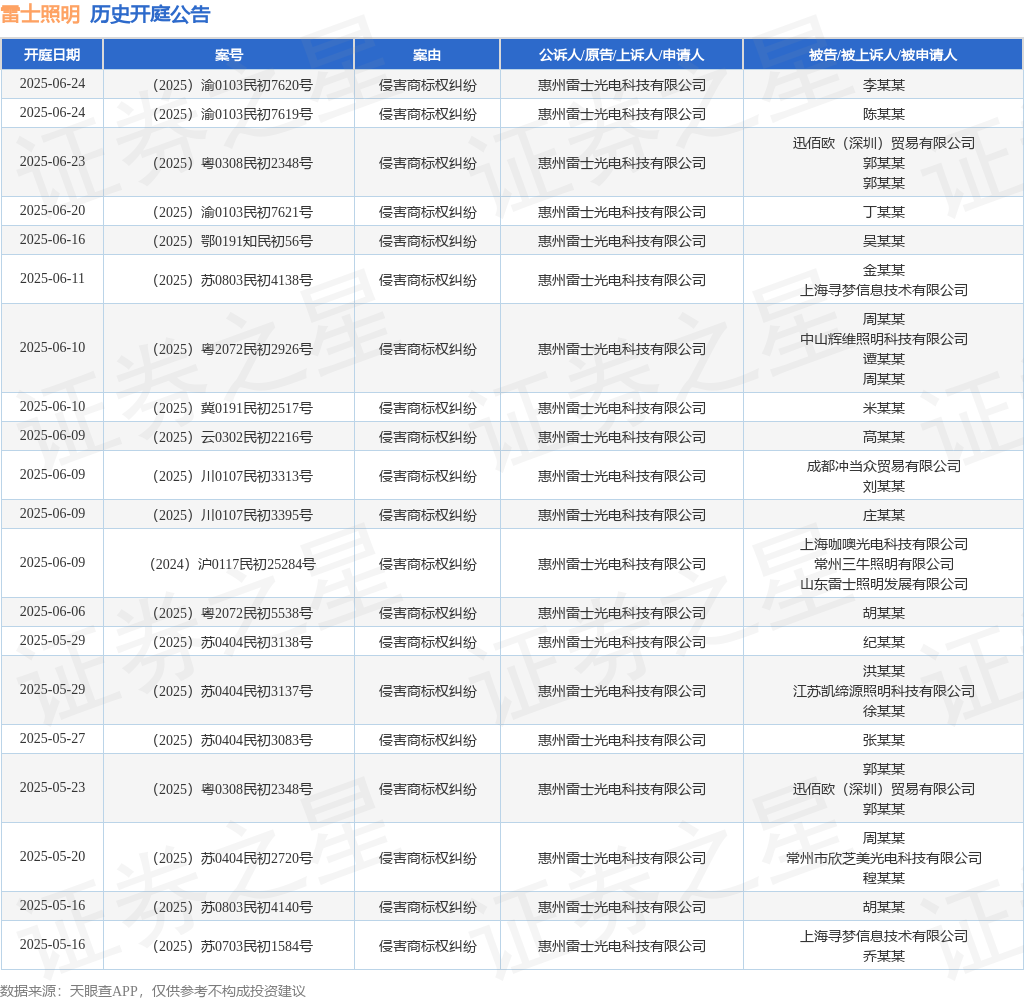Click 粤0308民初2348号 in the 2025-05-23 row
This screenshot has width=1024, height=1000.
pos(232,789)
